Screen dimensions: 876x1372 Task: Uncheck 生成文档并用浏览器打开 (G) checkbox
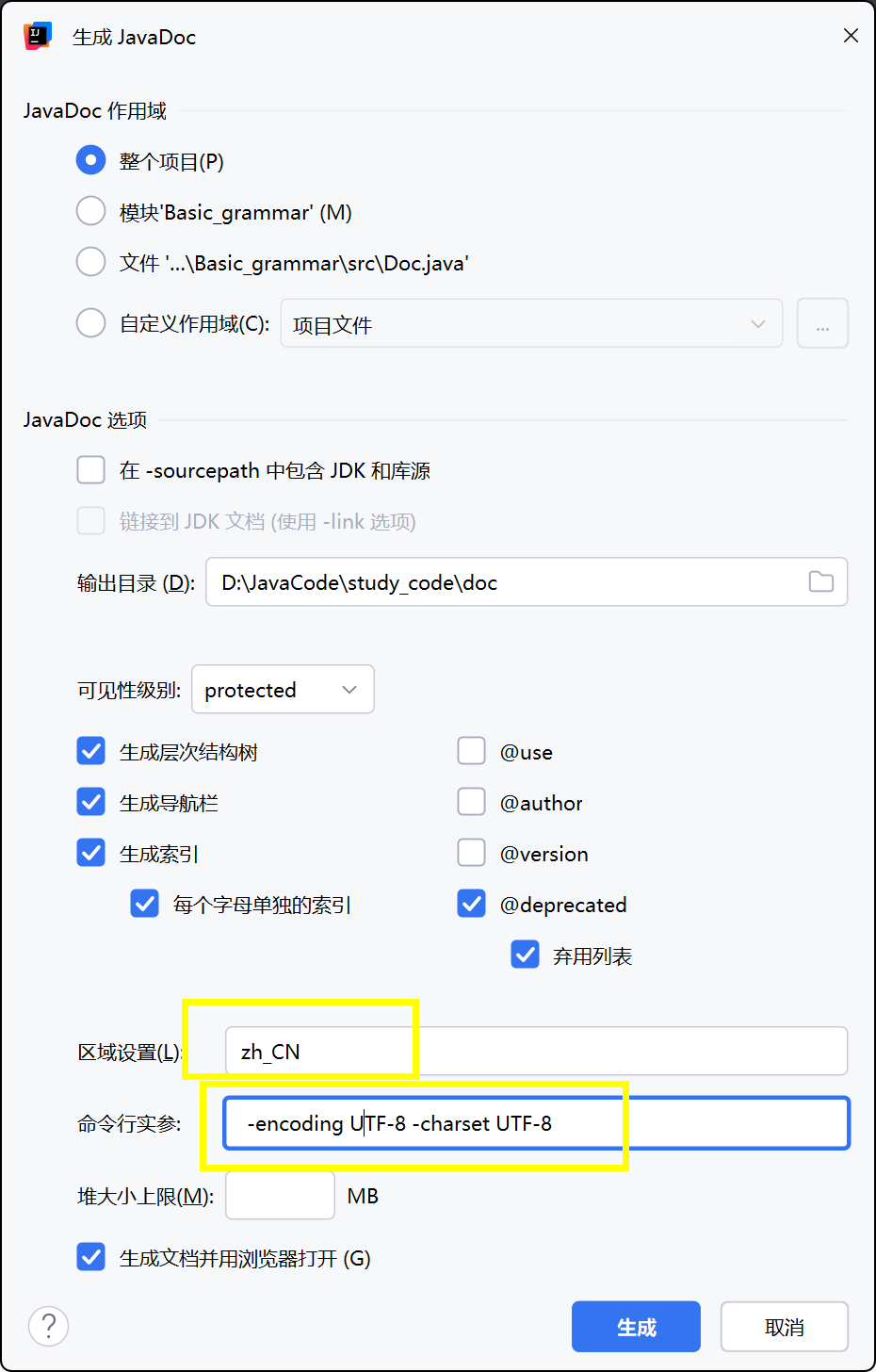pyautogui.click(x=90, y=1257)
